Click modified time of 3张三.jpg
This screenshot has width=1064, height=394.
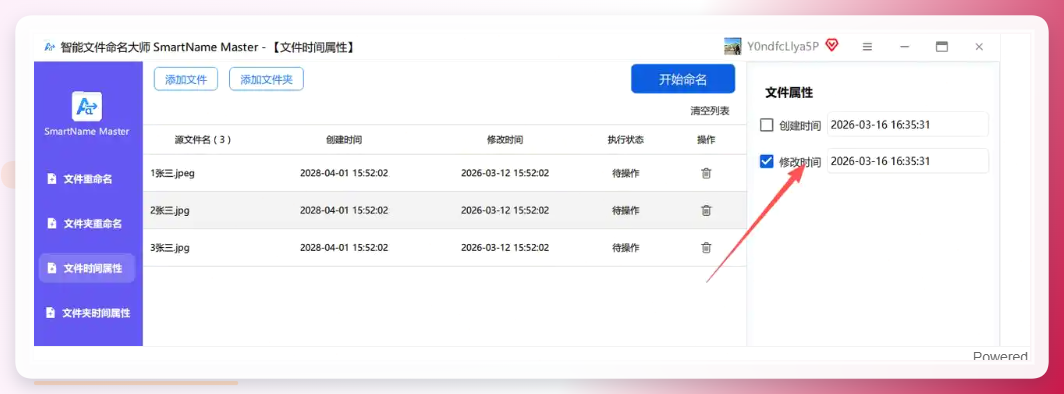pyautogui.click(x=505, y=248)
